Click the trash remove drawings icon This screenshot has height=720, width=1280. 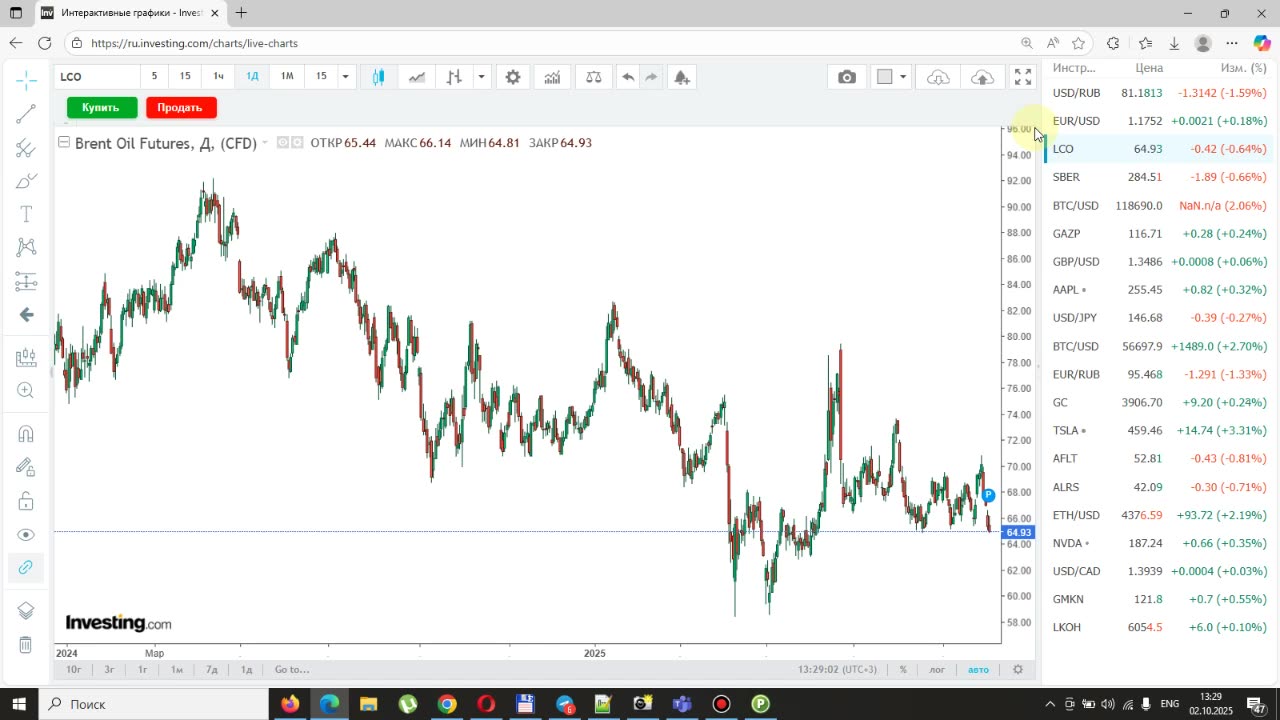(x=26, y=645)
